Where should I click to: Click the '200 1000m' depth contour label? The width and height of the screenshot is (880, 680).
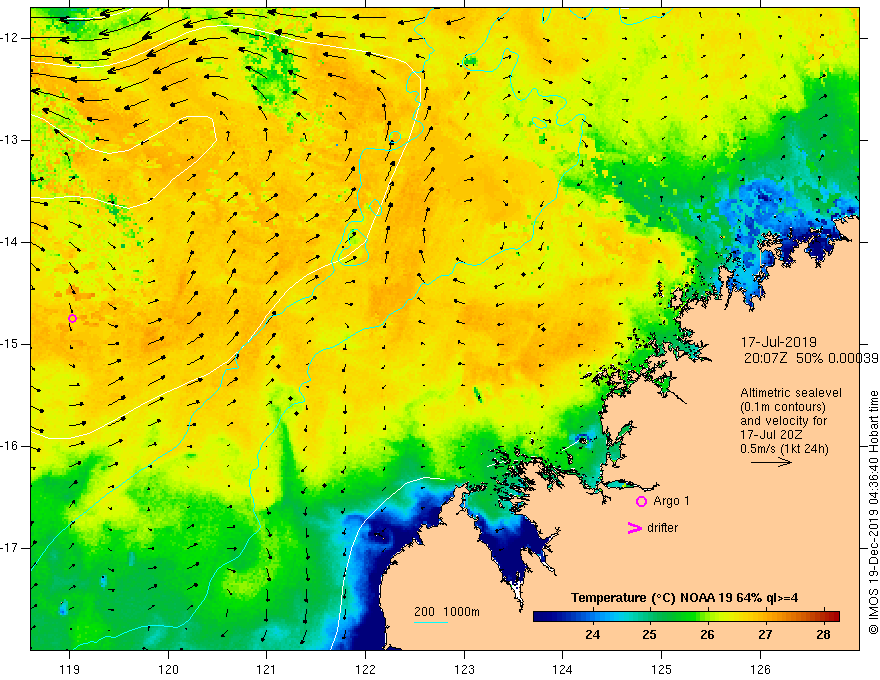point(447,612)
